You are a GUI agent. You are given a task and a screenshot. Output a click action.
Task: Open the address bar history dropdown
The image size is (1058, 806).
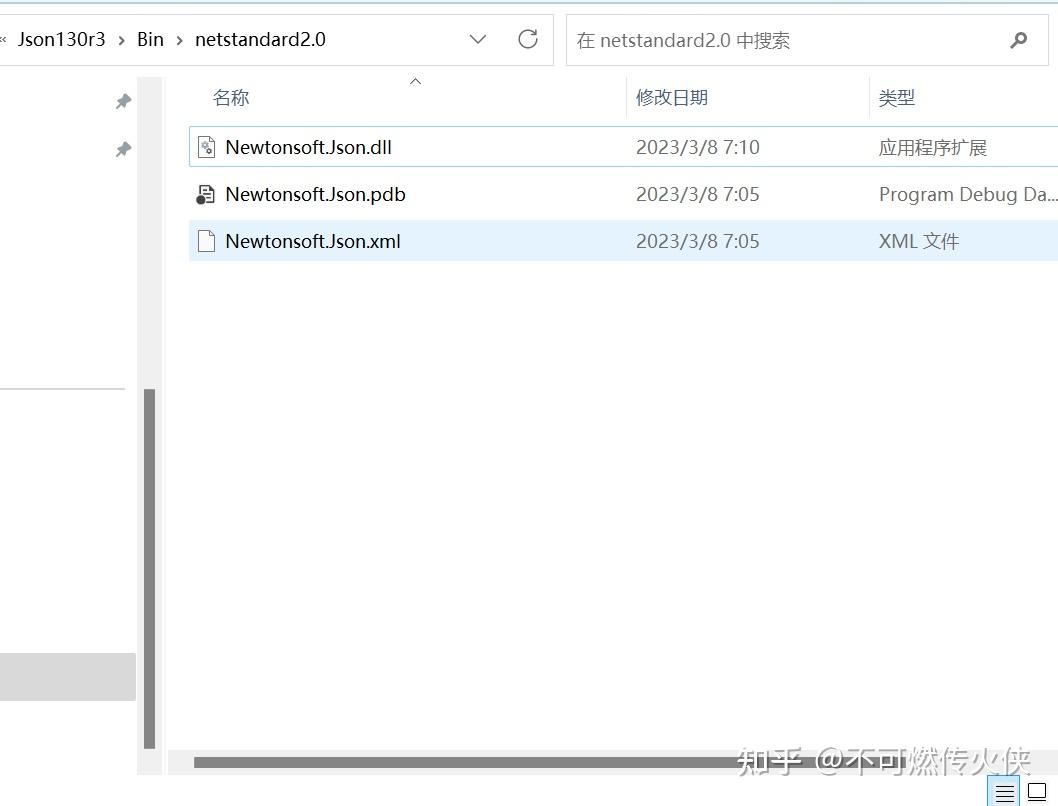tap(477, 39)
